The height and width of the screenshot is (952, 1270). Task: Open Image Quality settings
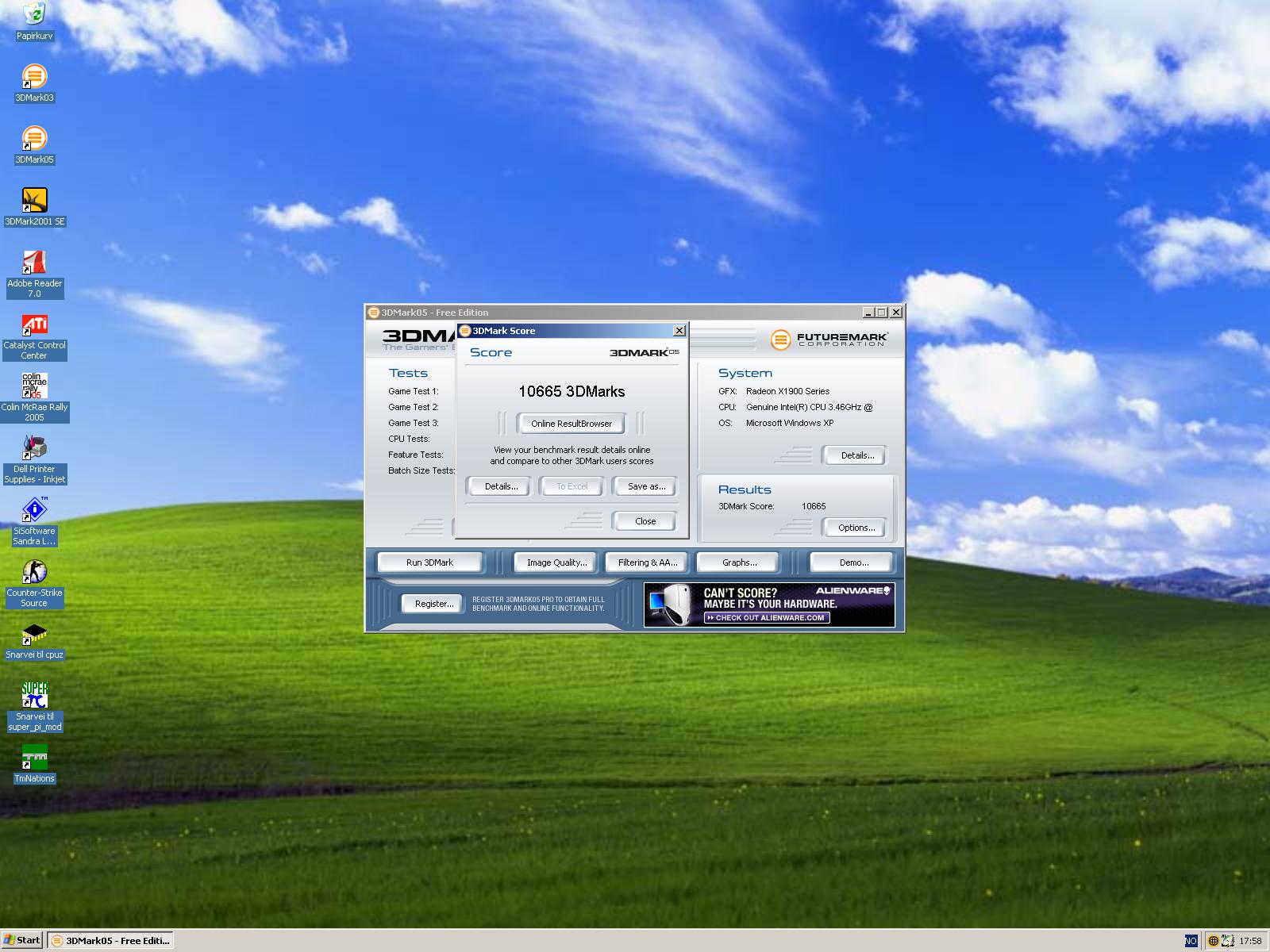pyautogui.click(x=556, y=562)
